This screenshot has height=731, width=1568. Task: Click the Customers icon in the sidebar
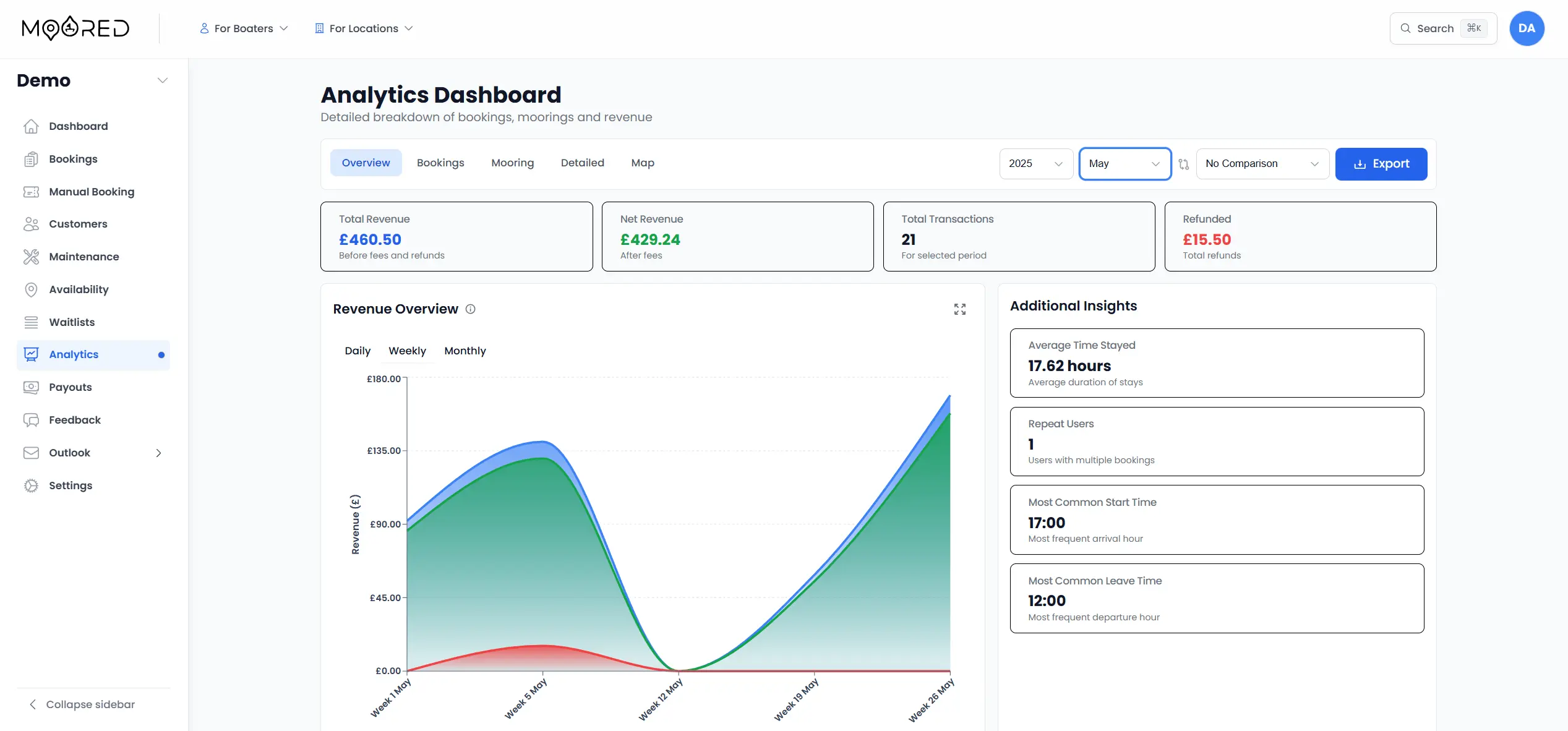coord(32,224)
